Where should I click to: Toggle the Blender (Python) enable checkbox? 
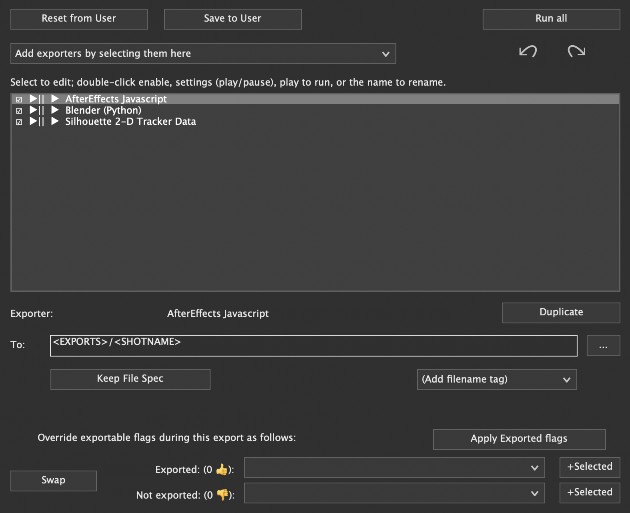[19, 111]
